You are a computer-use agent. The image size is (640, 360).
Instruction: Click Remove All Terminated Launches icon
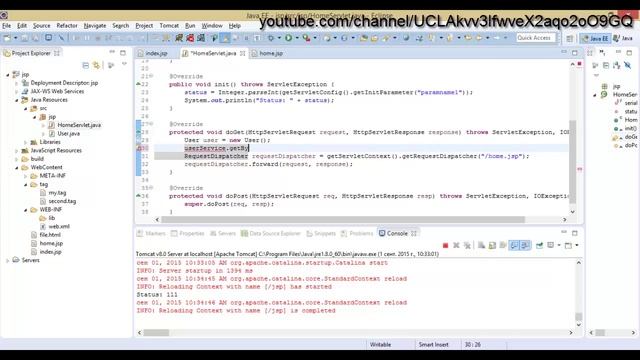(467, 245)
